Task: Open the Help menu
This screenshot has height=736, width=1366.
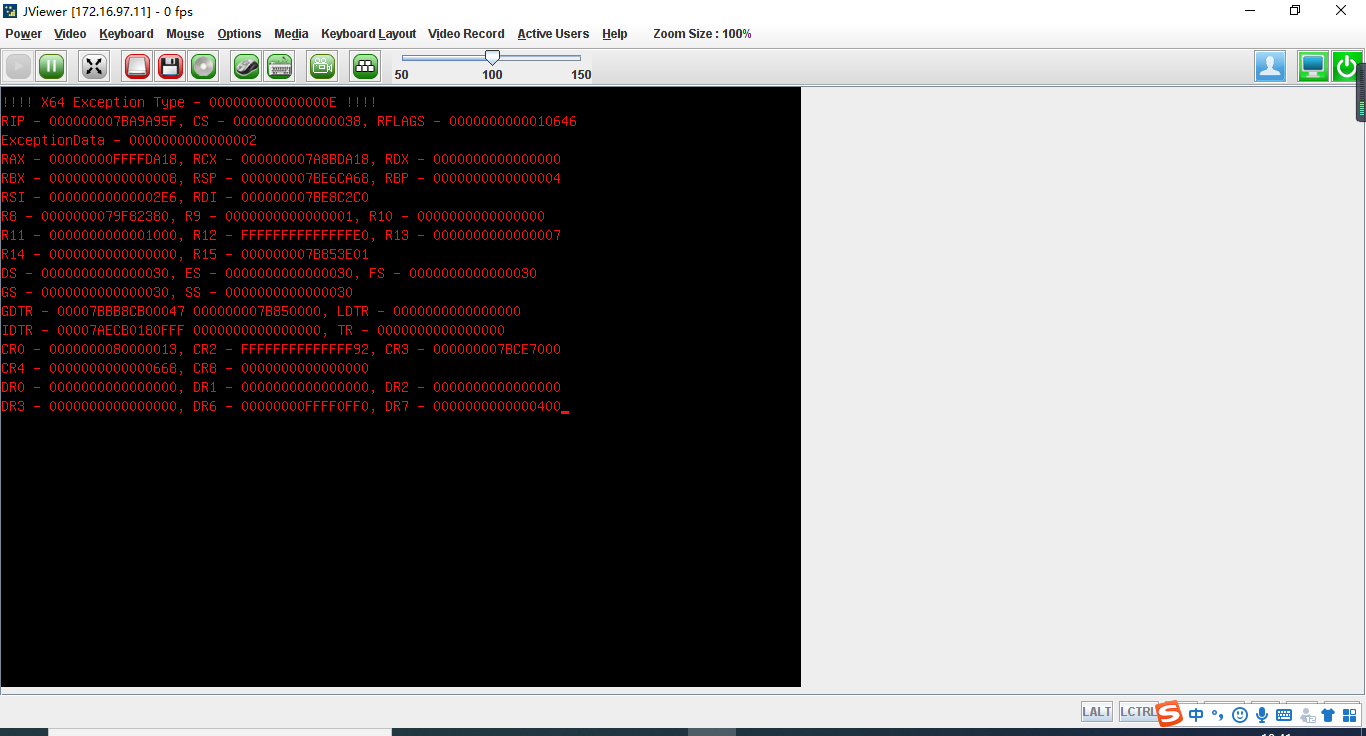Action: pyautogui.click(x=615, y=34)
